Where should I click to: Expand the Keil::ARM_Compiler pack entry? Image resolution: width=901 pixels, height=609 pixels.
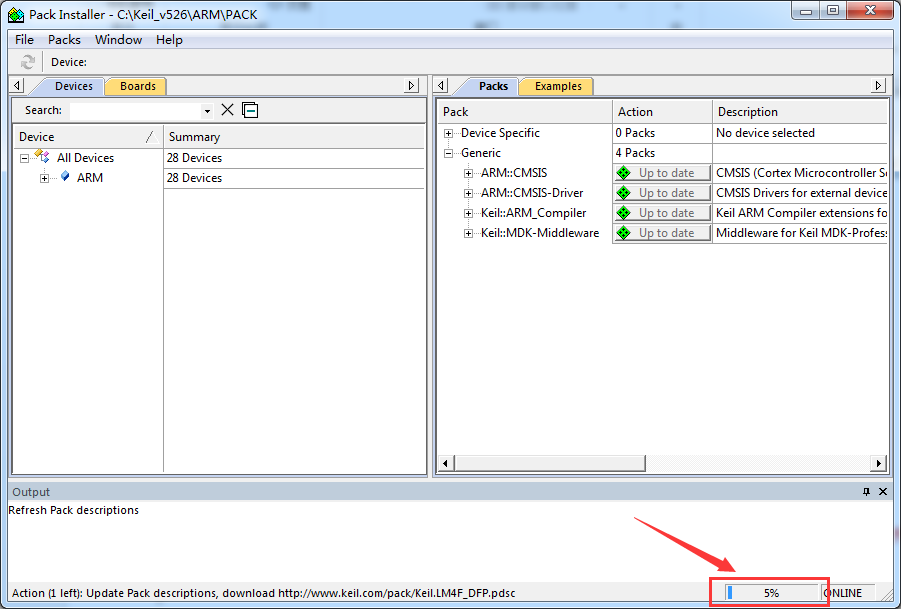pos(468,213)
